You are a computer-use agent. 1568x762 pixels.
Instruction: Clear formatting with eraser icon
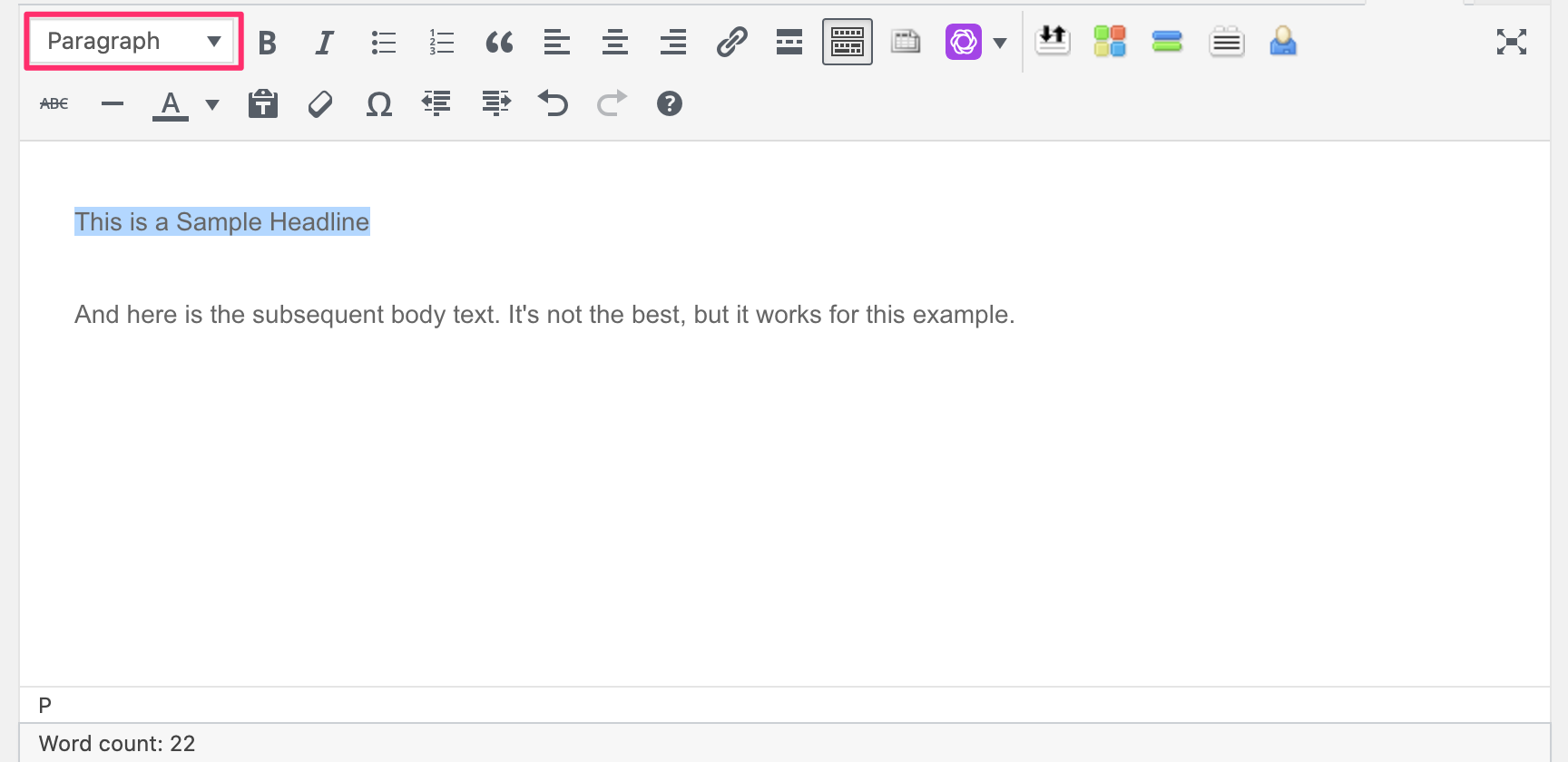click(x=320, y=104)
